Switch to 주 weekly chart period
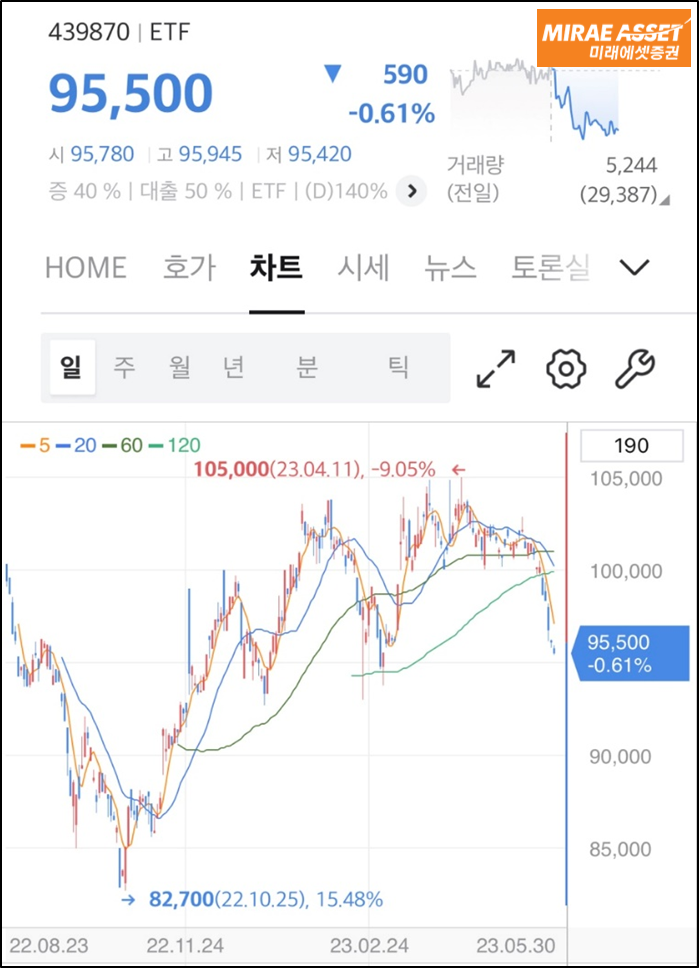Viewport: 699px width, 968px height. [x=129, y=367]
